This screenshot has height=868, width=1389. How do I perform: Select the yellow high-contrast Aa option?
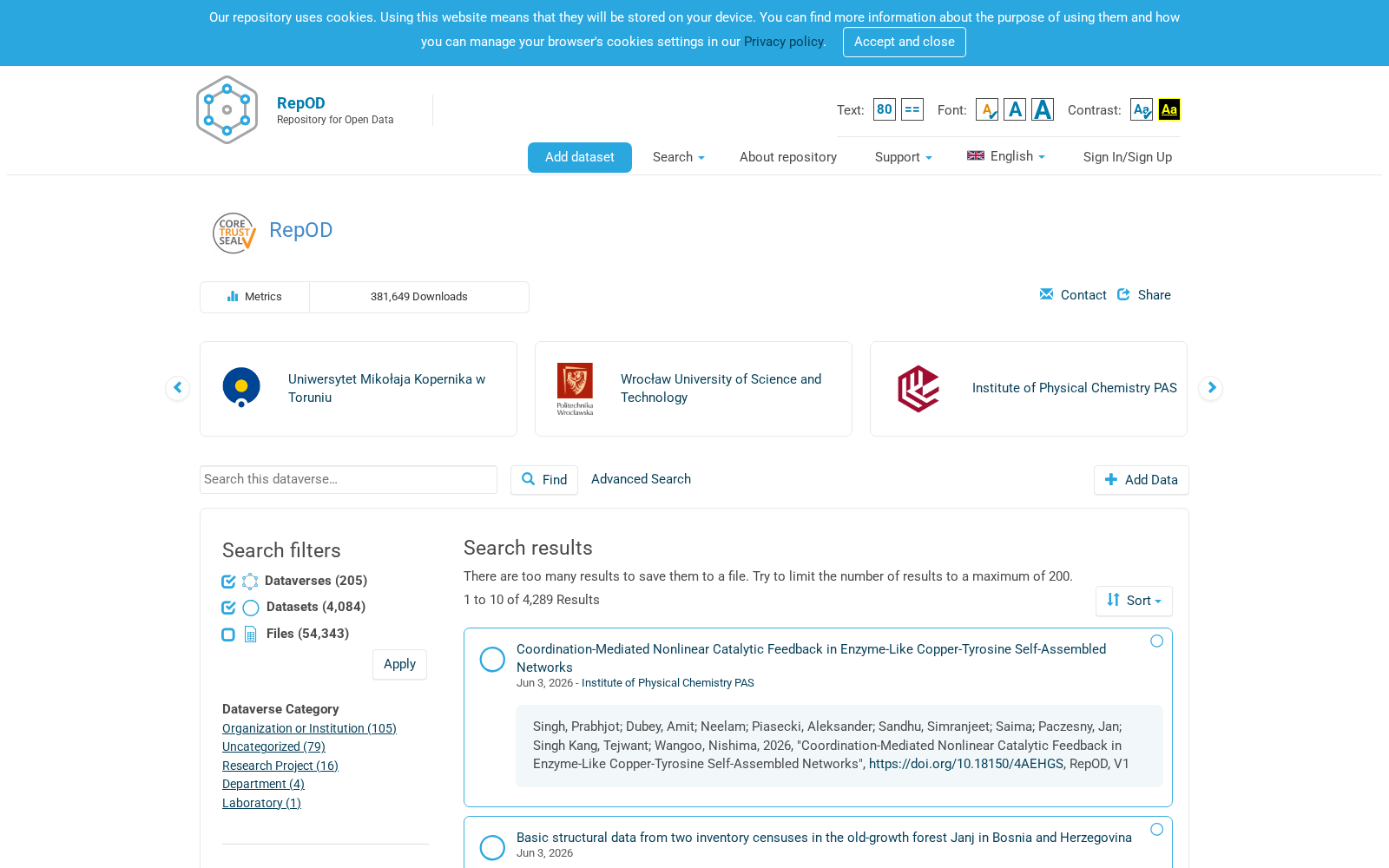click(x=1169, y=109)
